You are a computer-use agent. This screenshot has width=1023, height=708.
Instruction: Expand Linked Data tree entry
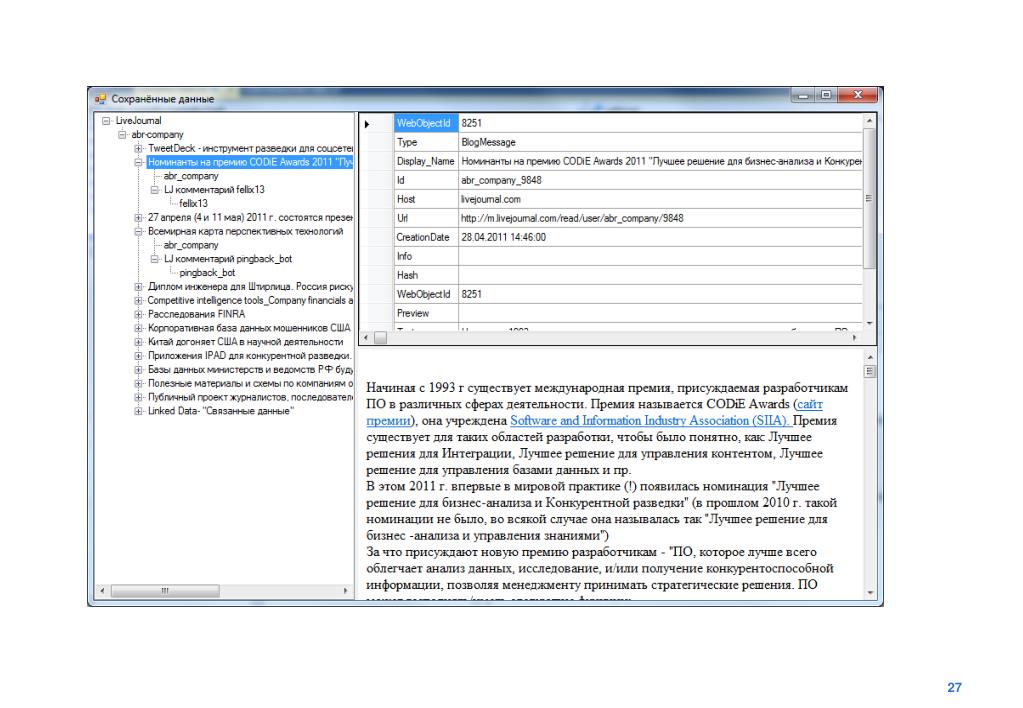coord(138,411)
